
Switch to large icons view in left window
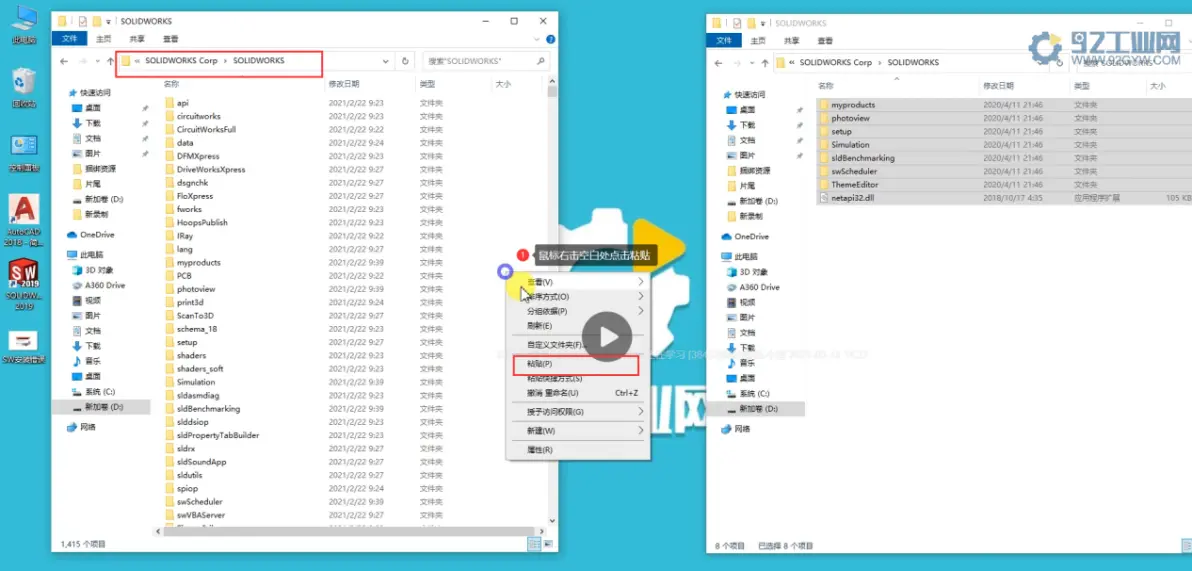tap(547, 543)
